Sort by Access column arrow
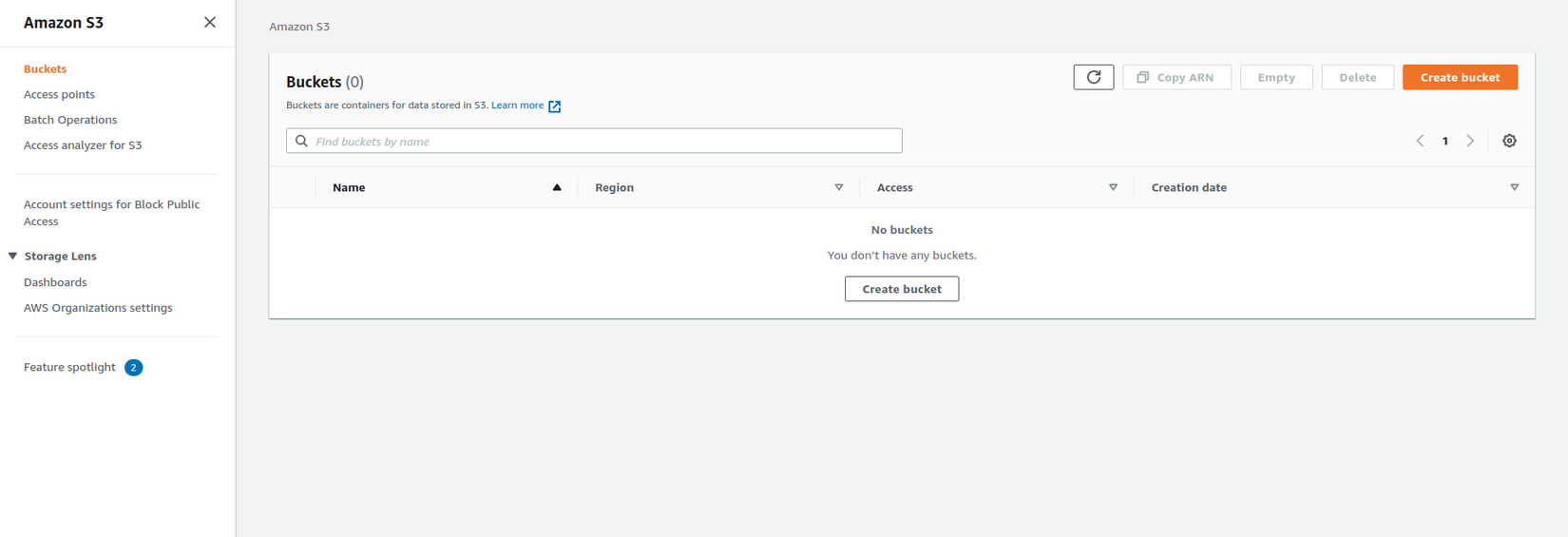Viewport: 1568px width, 537px height. pyautogui.click(x=1113, y=187)
